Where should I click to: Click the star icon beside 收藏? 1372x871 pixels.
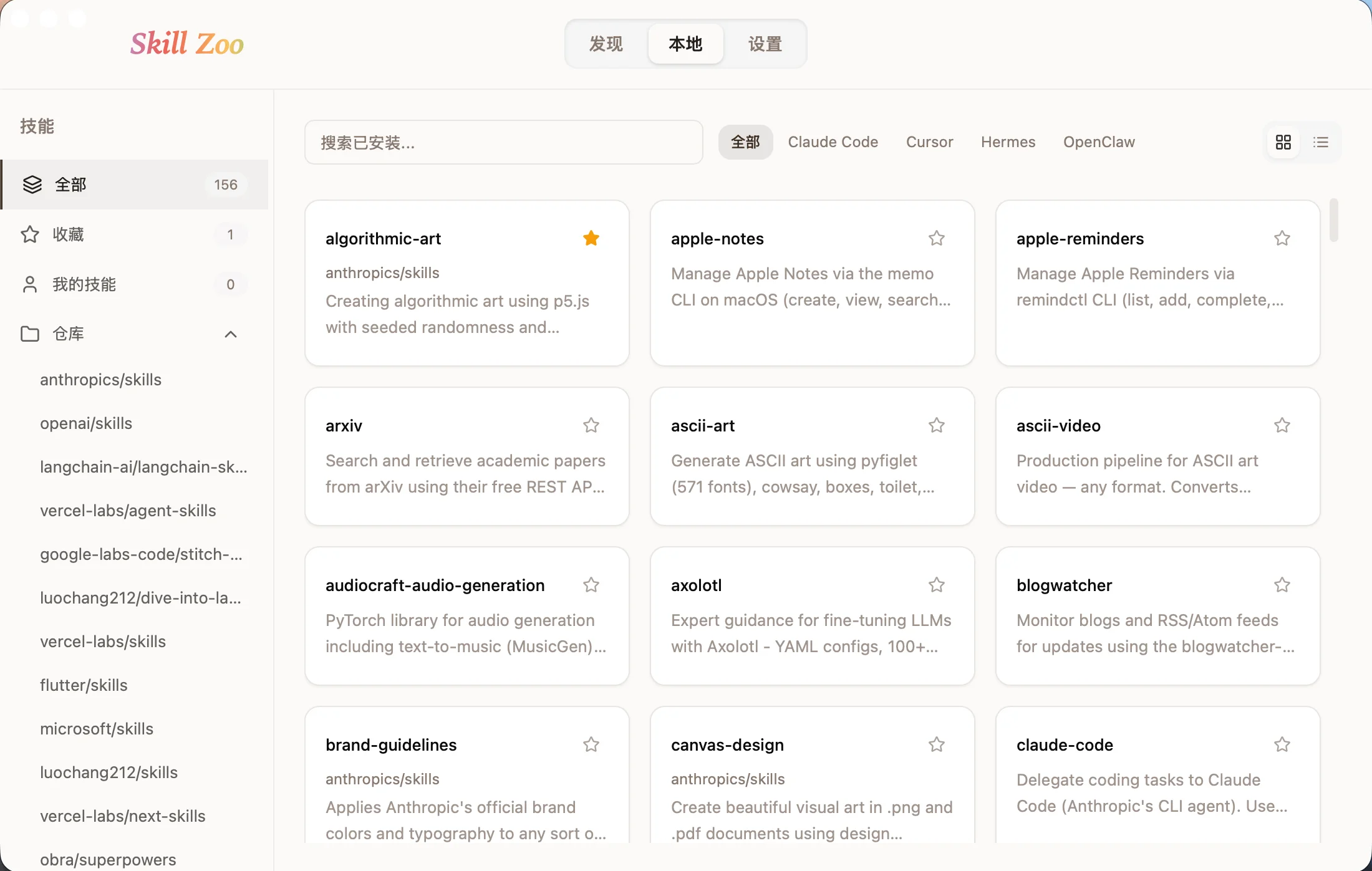[x=30, y=234]
